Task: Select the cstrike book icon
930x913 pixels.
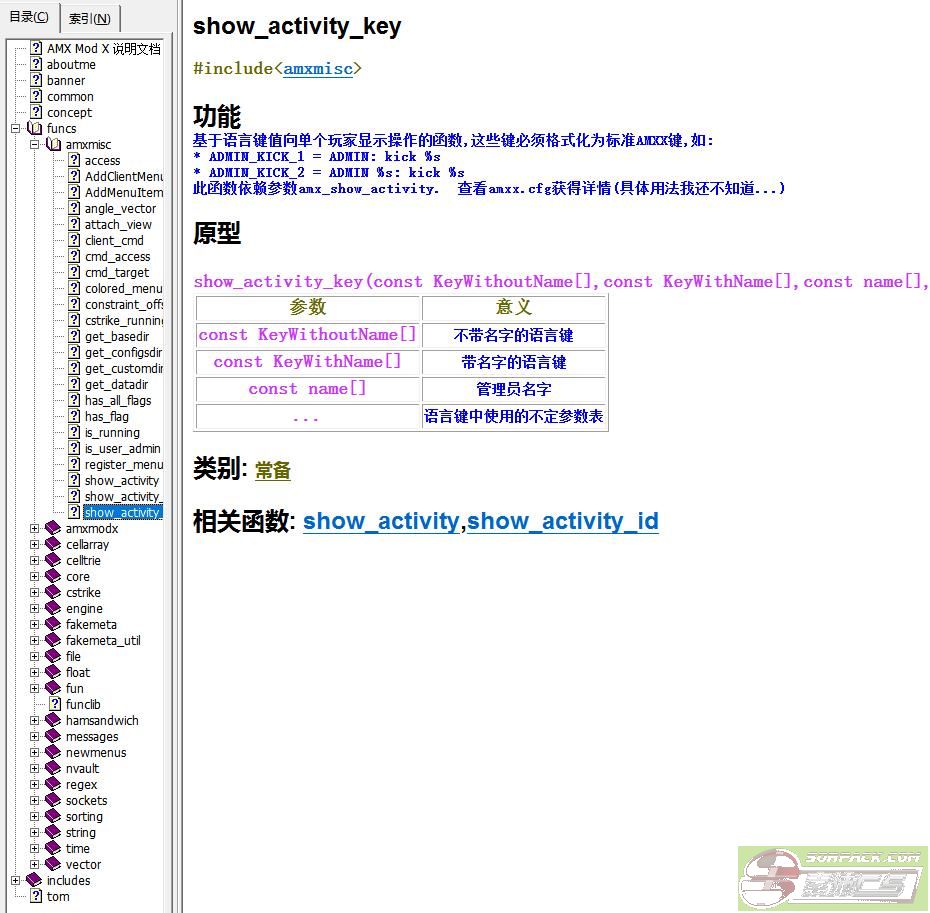Action: [52, 592]
